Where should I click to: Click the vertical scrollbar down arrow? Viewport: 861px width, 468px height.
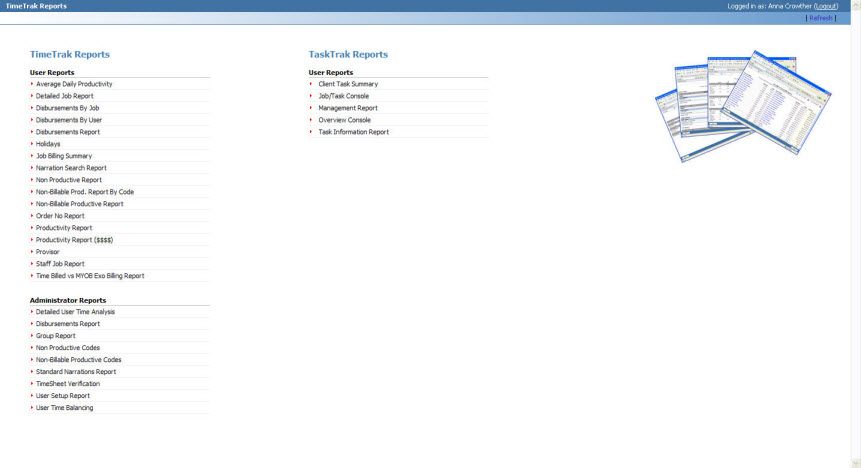(856, 463)
